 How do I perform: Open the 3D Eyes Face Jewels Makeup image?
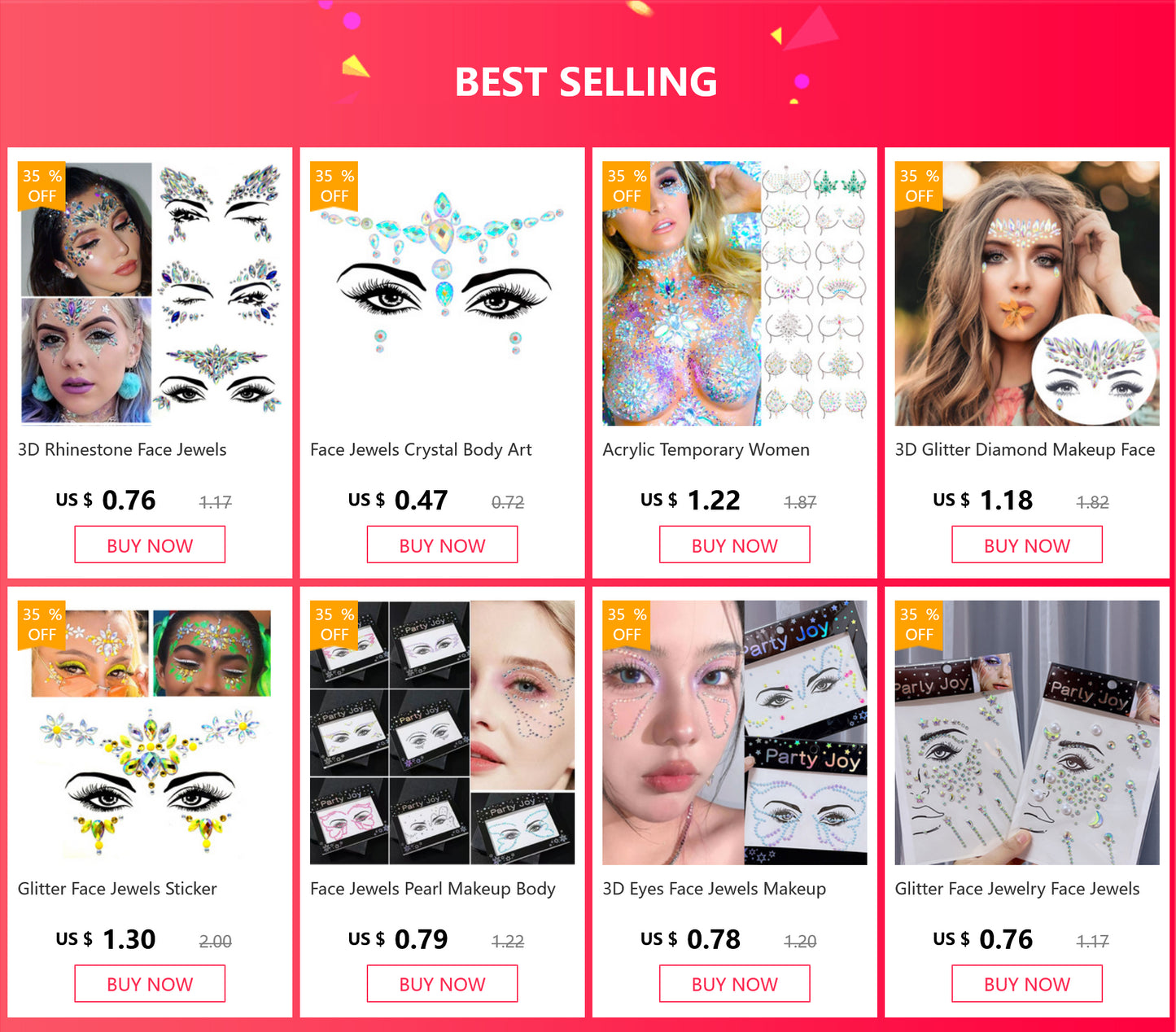pyautogui.click(x=734, y=732)
